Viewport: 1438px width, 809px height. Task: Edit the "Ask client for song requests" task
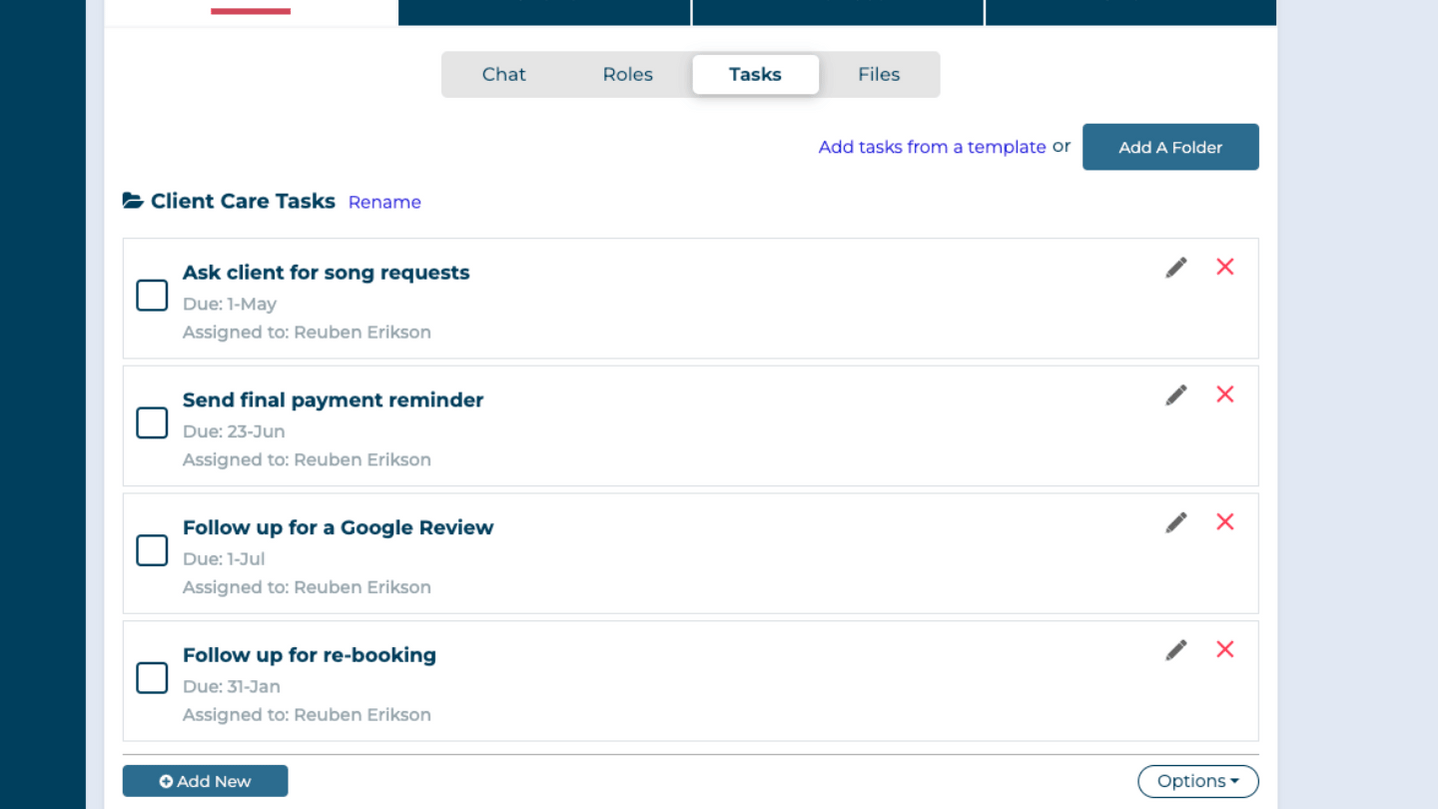click(1176, 266)
